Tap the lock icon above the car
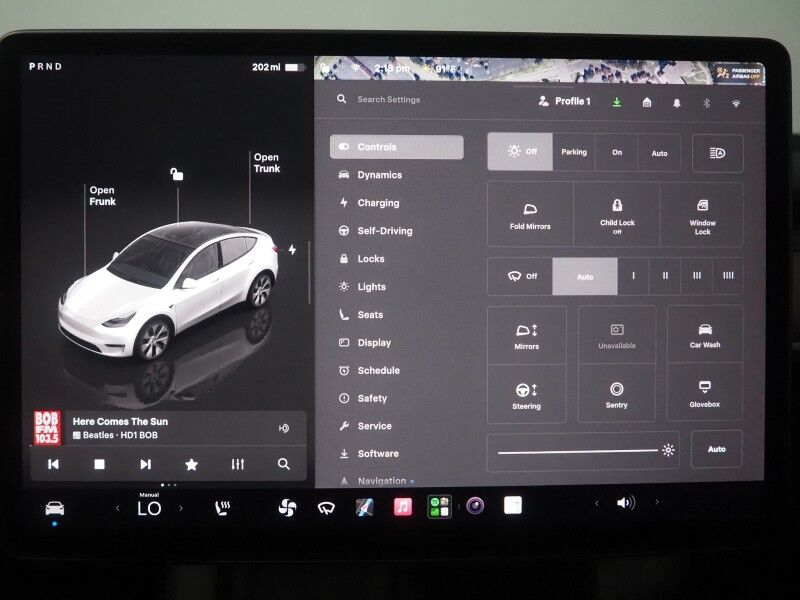Image resolution: width=800 pixels, height=600 pixels. point(177,174)
